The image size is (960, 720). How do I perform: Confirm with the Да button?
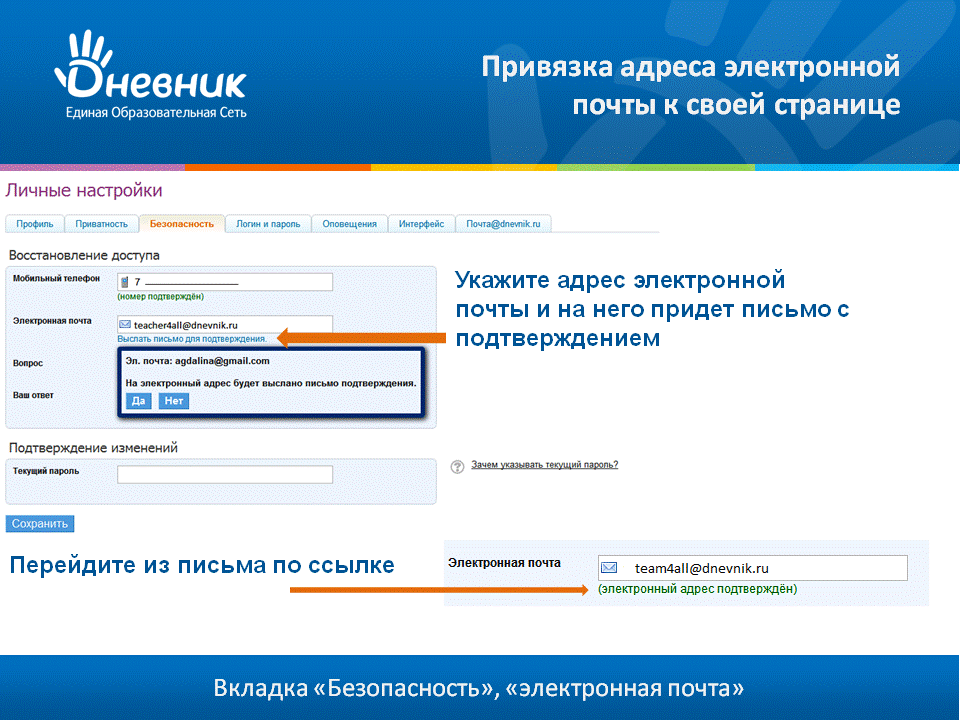pyautogui.click(x=138, y=401)
